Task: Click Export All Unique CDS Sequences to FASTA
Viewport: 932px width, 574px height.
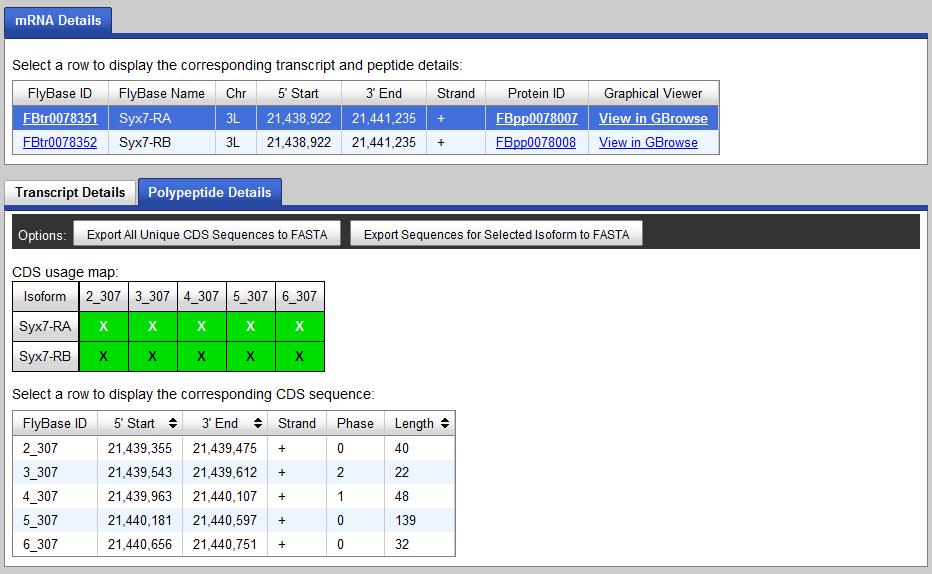Action: click(x=207, y=235)
